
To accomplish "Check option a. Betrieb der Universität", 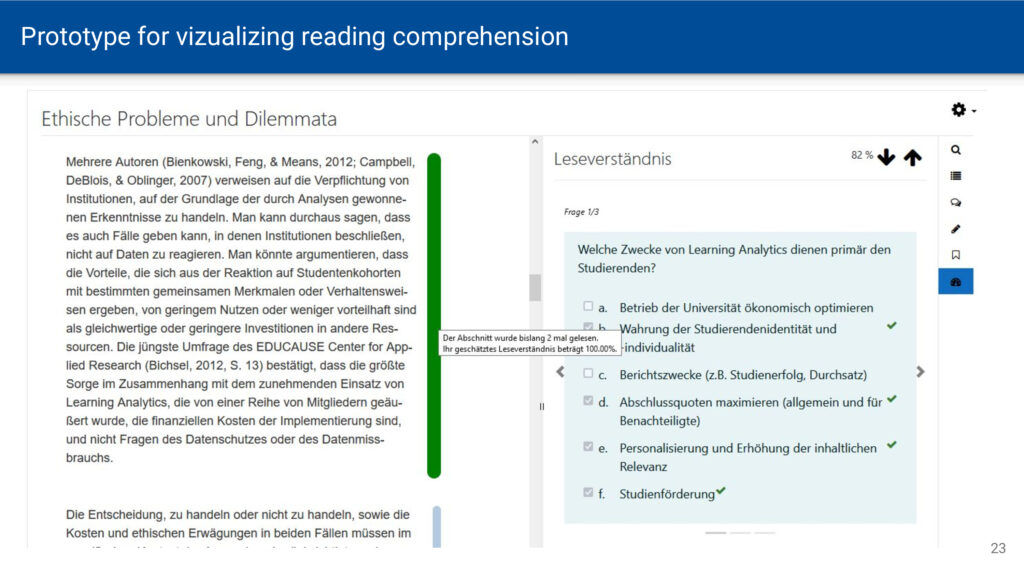I will coord(588,307).
